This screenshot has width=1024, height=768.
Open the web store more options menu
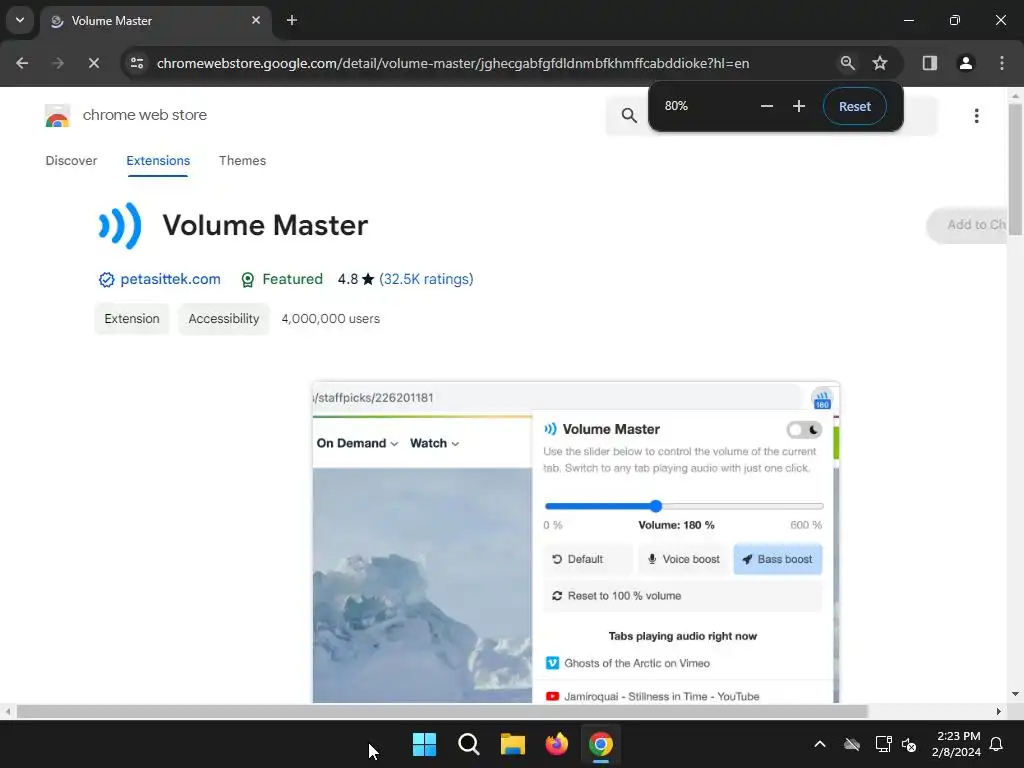[976, 116]
